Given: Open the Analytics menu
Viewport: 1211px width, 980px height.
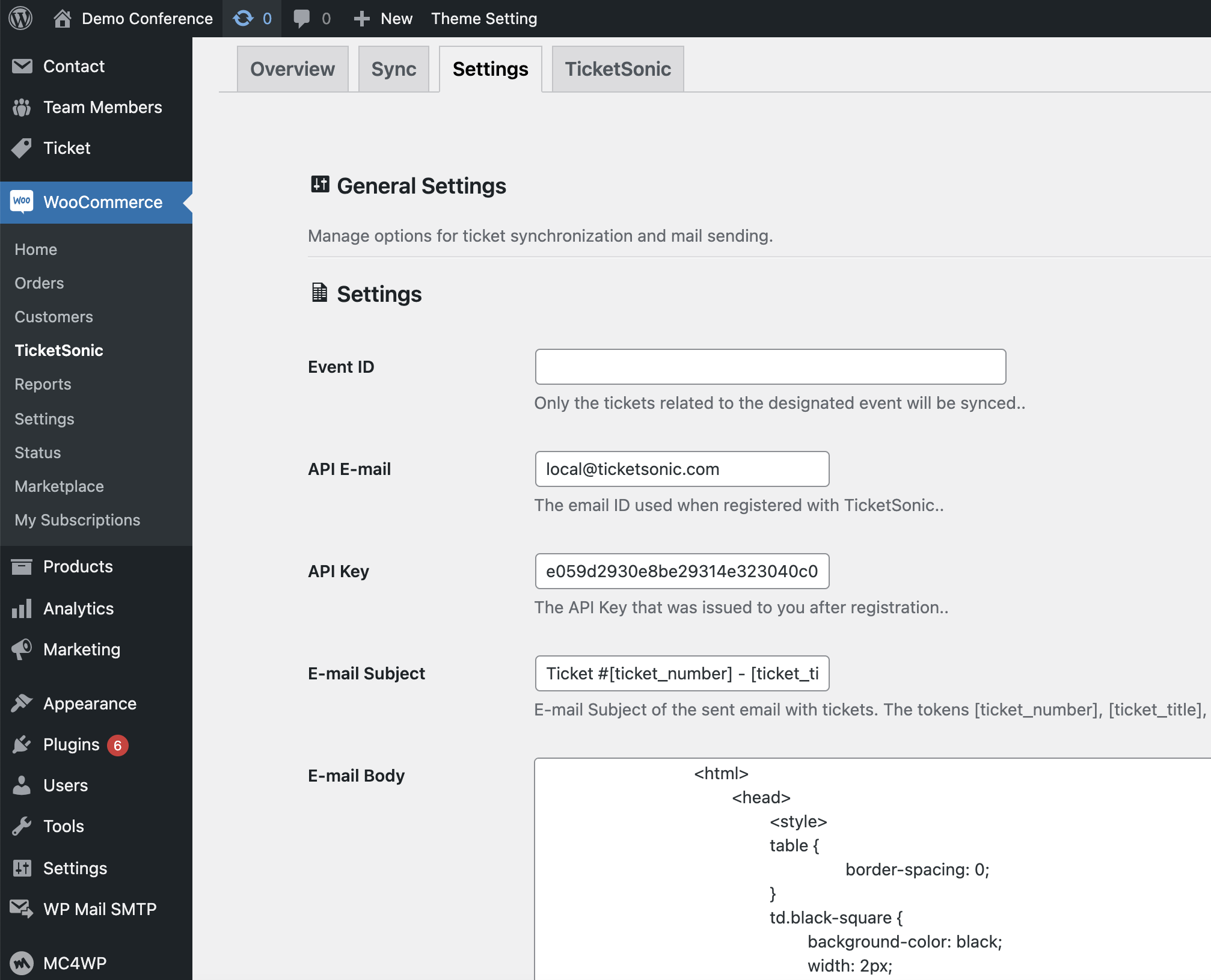Looking at the screenshot, I should (79, 608).
